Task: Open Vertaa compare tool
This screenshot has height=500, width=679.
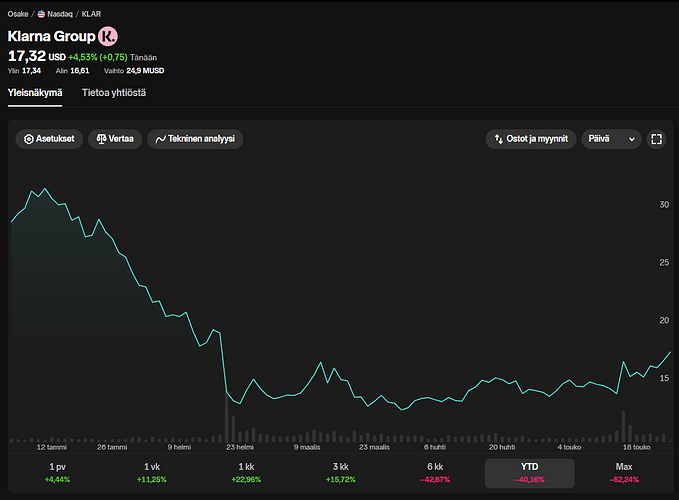Action: [x=115, y=139]
